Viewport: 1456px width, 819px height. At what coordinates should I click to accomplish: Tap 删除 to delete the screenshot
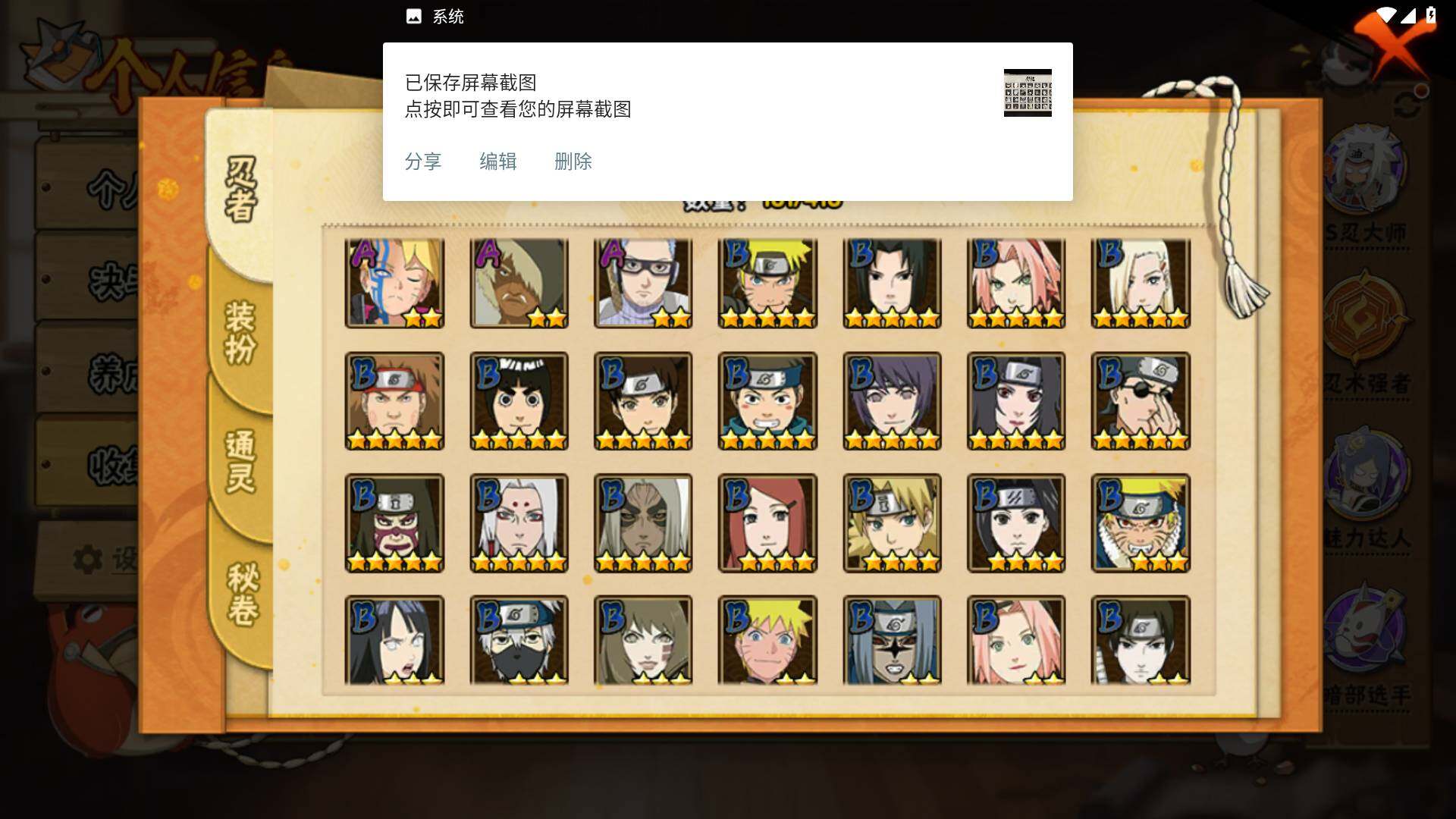[573, 162]
